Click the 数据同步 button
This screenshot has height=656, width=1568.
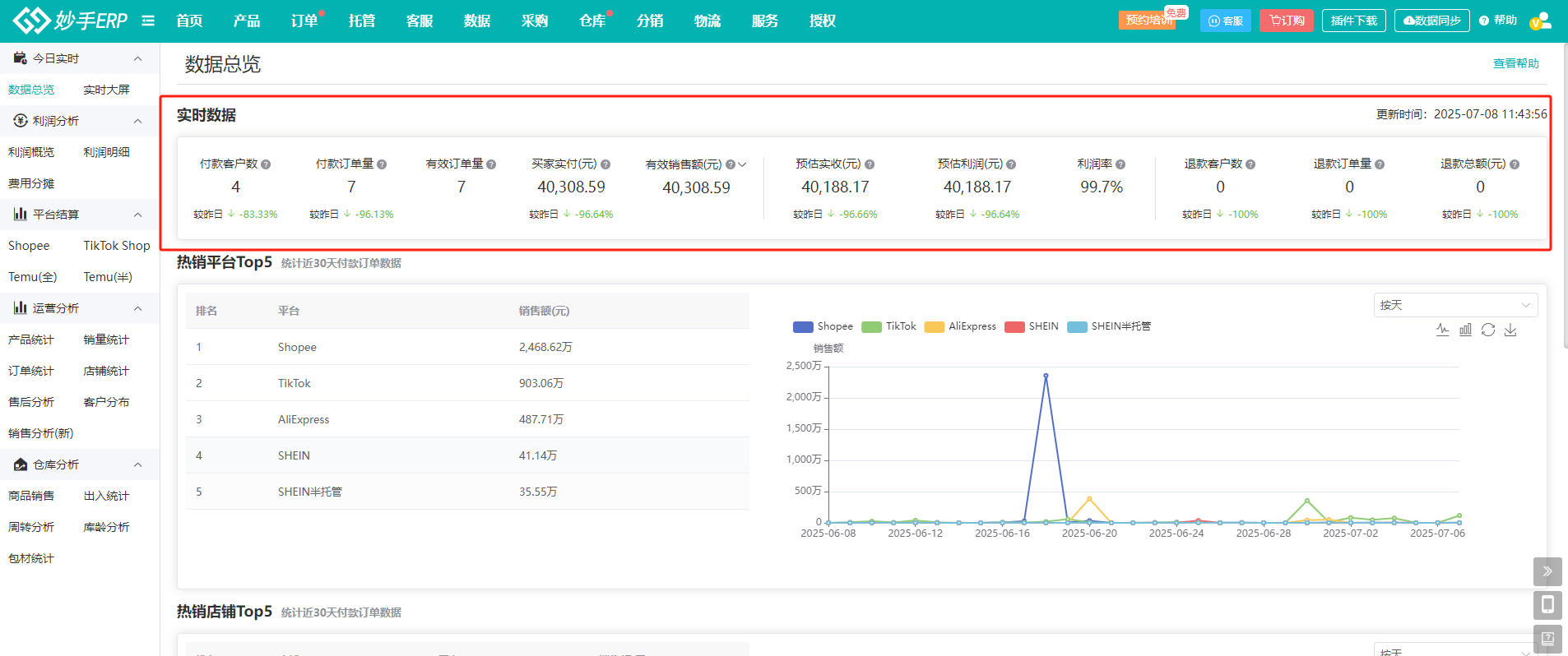click(1432, 21)
